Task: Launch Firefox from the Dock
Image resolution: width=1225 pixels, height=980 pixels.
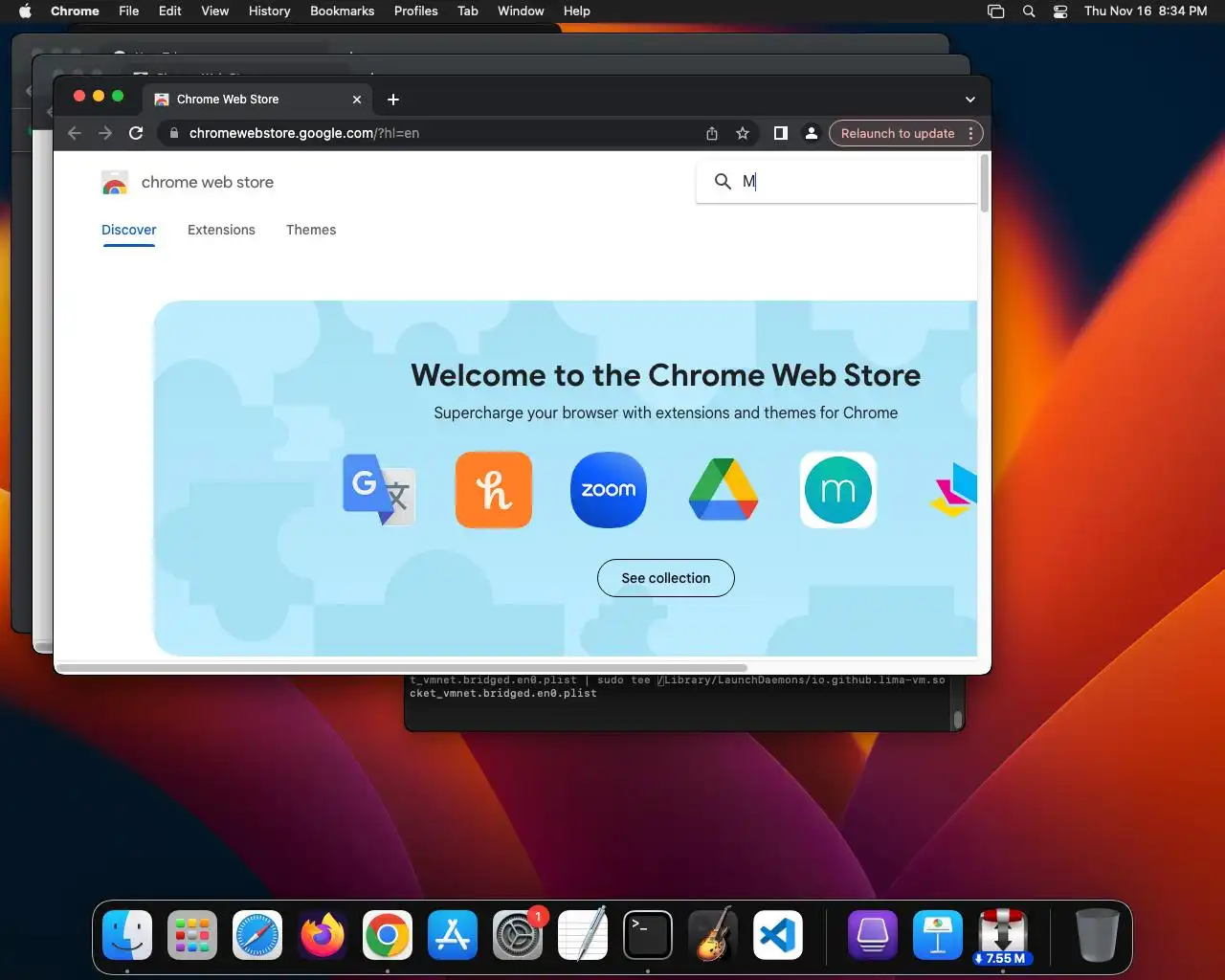Action: [x=323, y=935]
